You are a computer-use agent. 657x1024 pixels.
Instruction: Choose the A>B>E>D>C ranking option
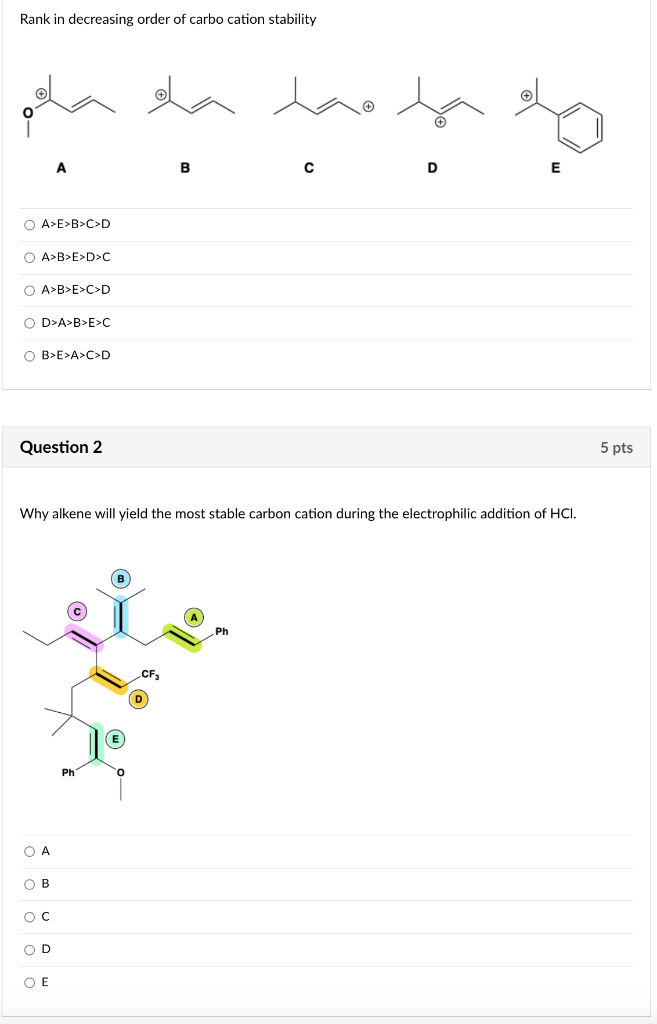point(31,257)
